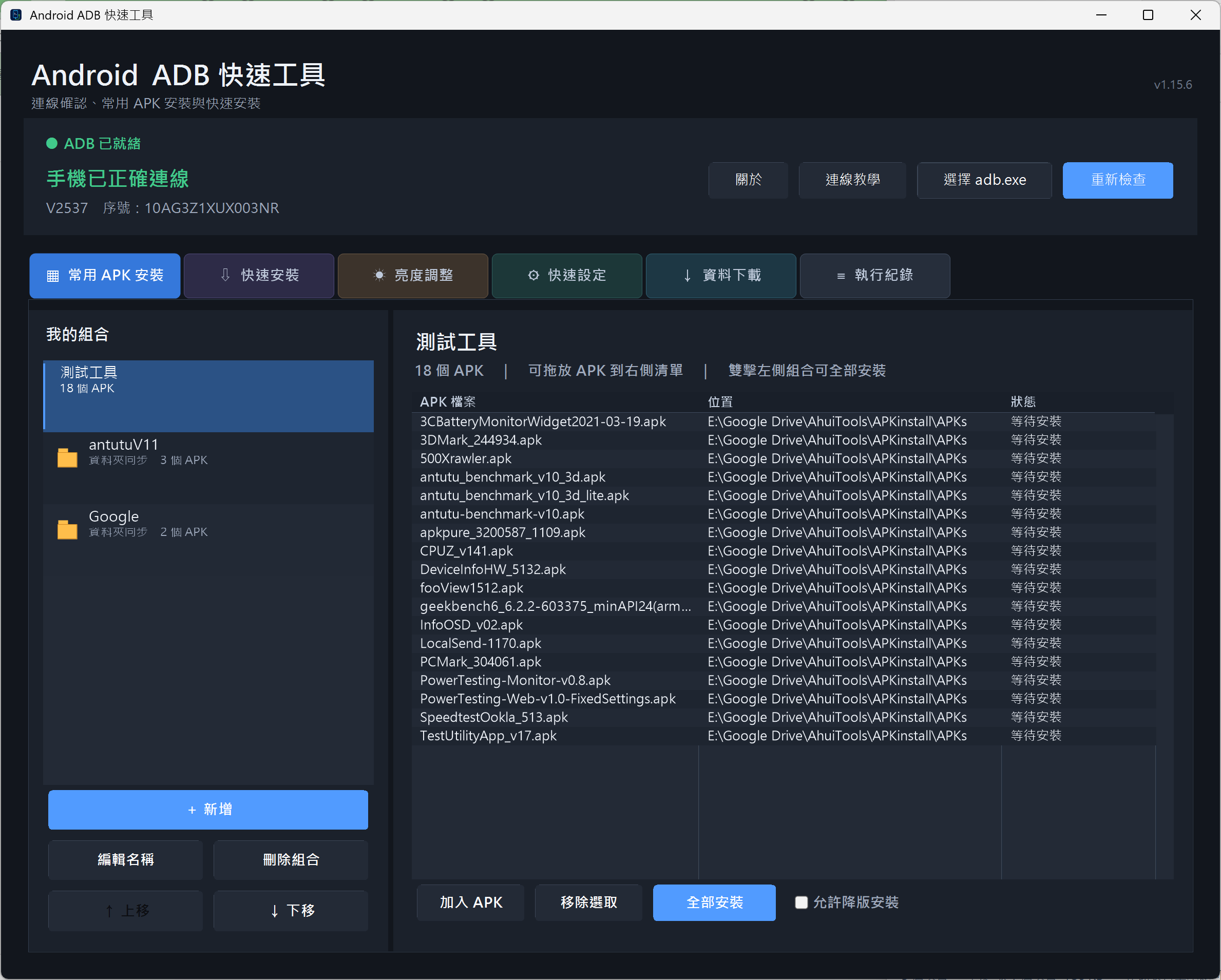Viewport: 1221px width, 980px height.
Task: Open the 關於 dialog
Action: point(748,180)
